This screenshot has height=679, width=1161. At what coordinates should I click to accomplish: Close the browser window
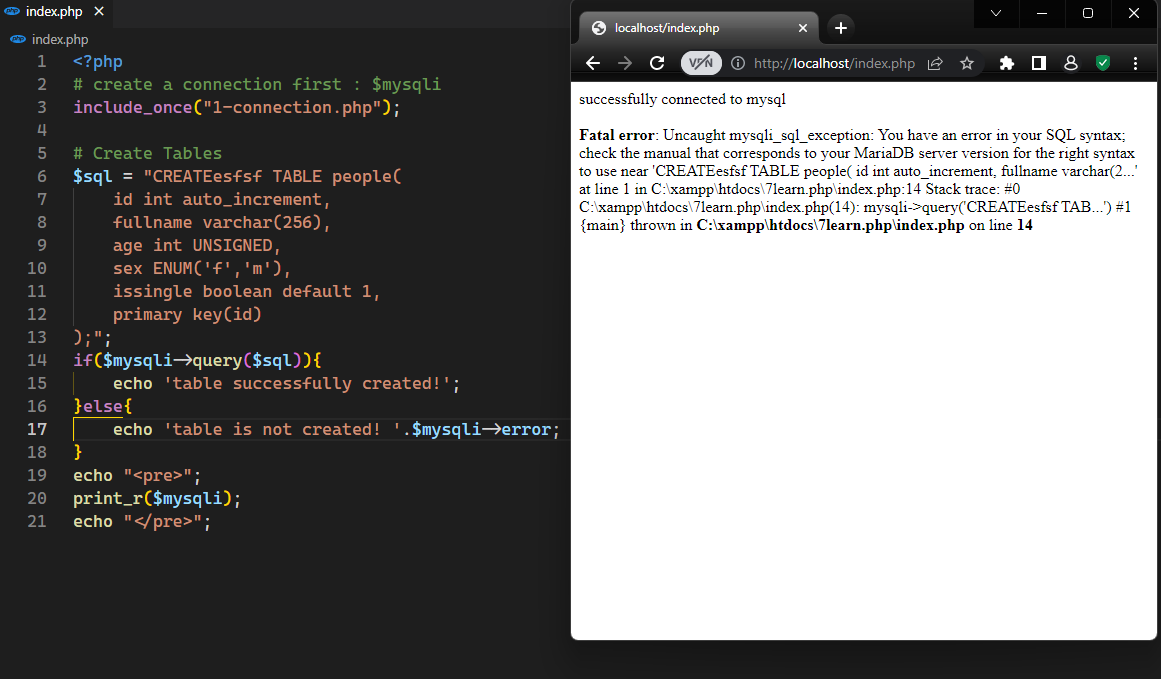[1134, 13]
